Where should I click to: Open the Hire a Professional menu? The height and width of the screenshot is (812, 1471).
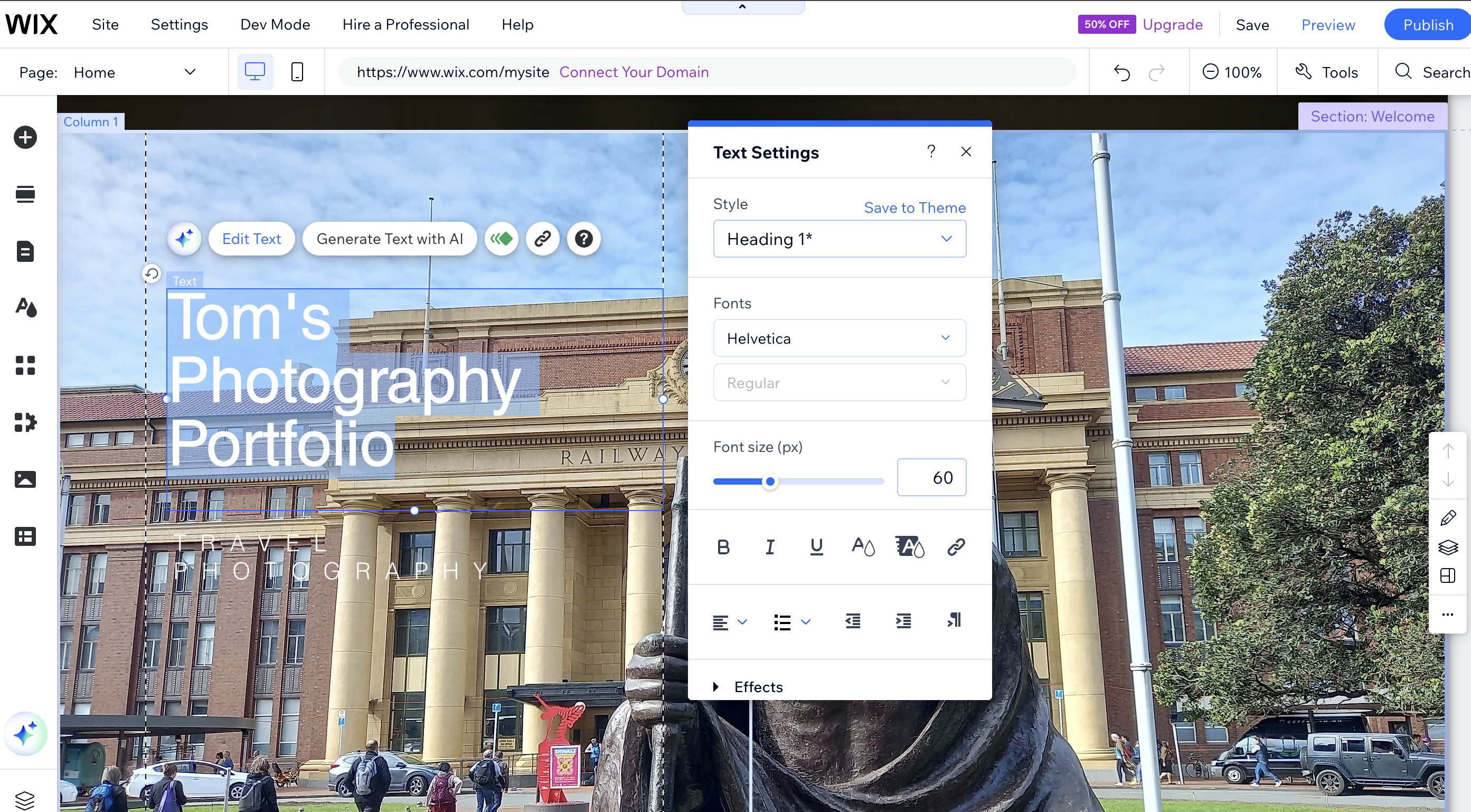point(406,25)
